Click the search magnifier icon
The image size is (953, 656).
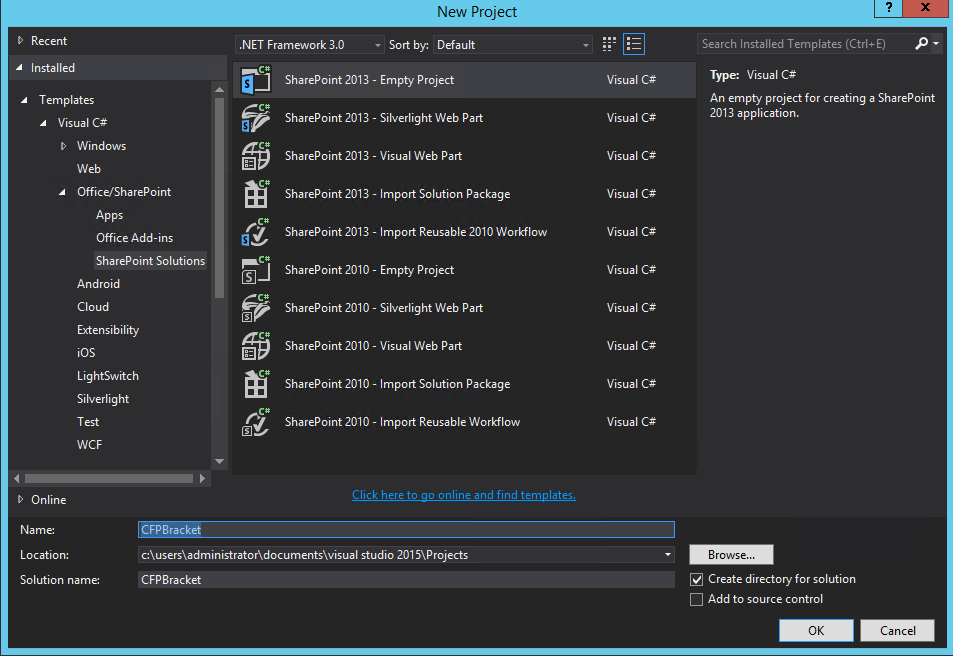click(921, 43)
